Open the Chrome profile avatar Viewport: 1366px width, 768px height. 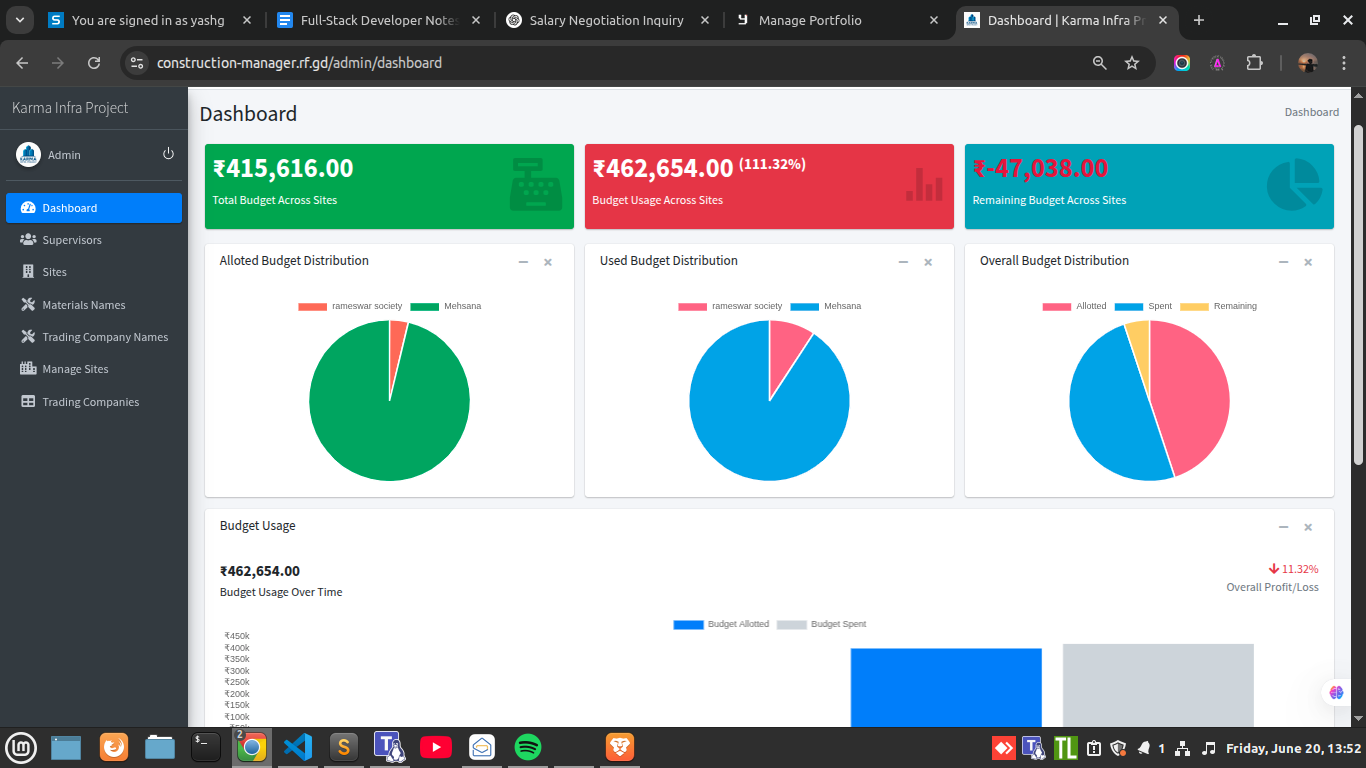[x=1308, y=63]
